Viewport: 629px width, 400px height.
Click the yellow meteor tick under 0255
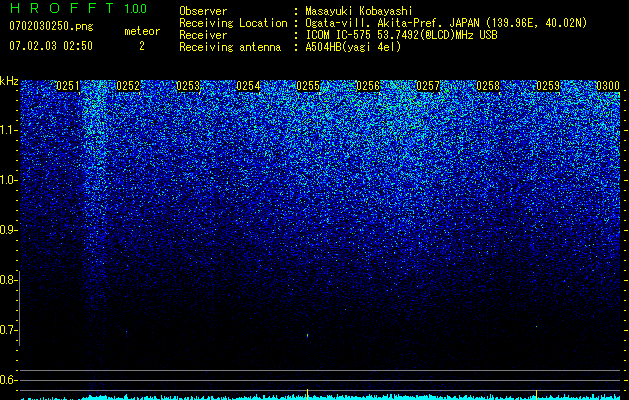(308, 394)
